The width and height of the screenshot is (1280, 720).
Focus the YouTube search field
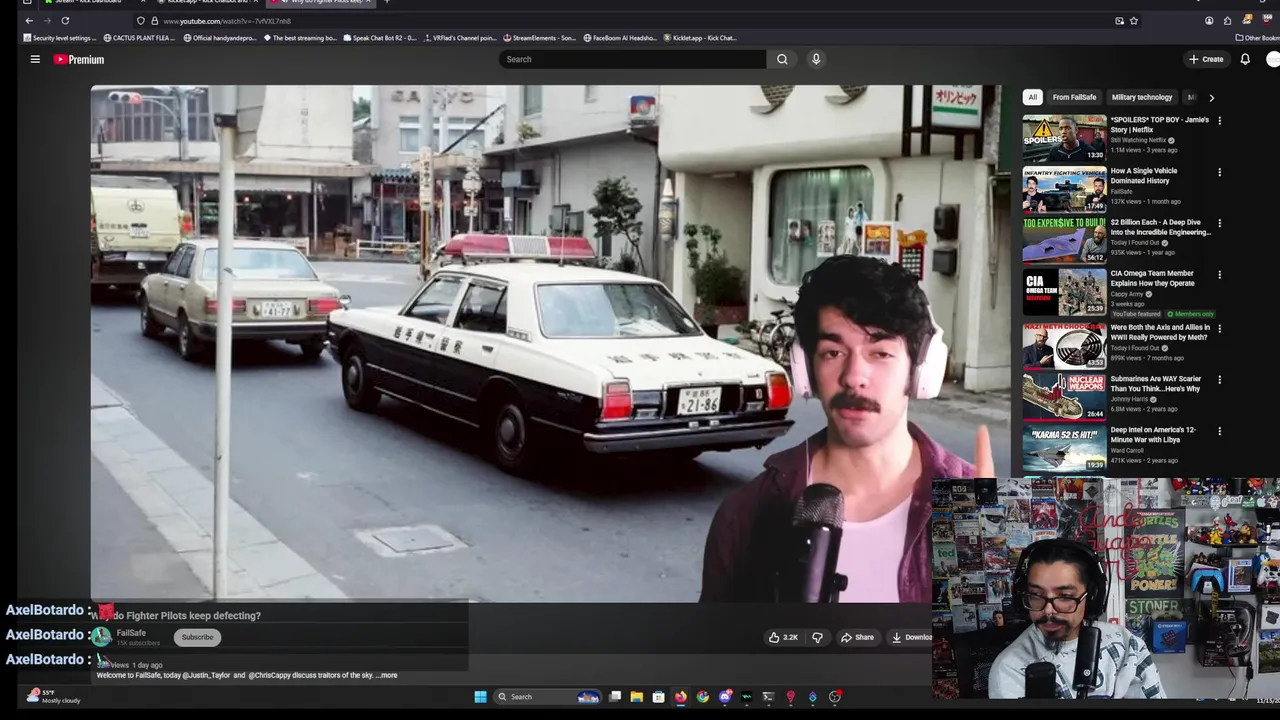[x=633, y=59]
